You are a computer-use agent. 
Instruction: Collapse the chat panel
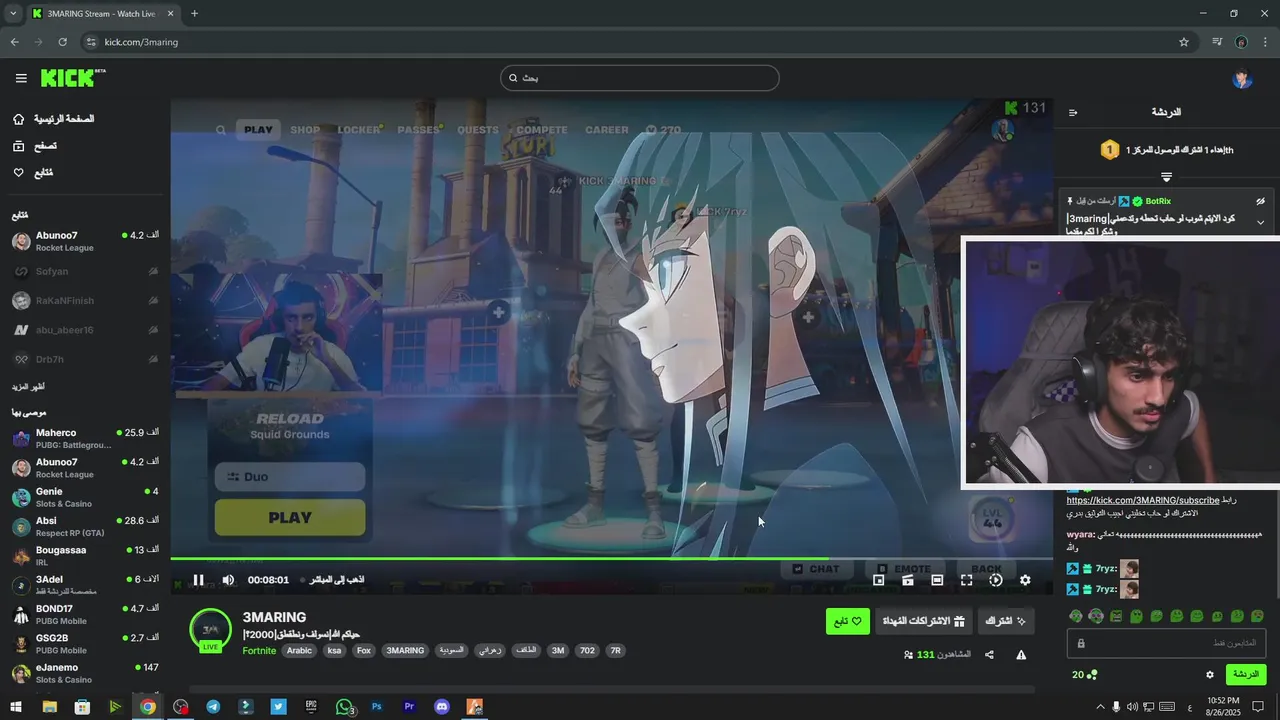1073,112
